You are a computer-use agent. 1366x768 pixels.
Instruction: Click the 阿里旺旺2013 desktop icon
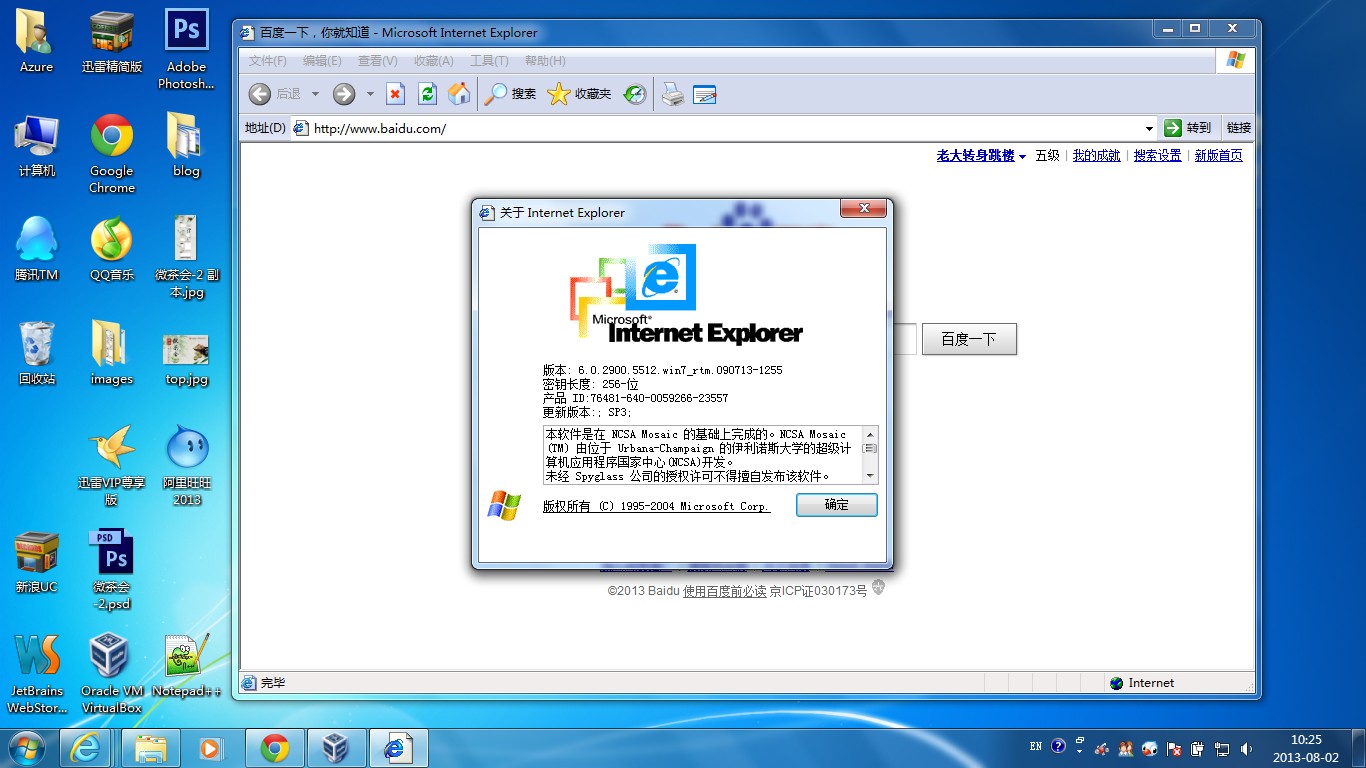186,465
